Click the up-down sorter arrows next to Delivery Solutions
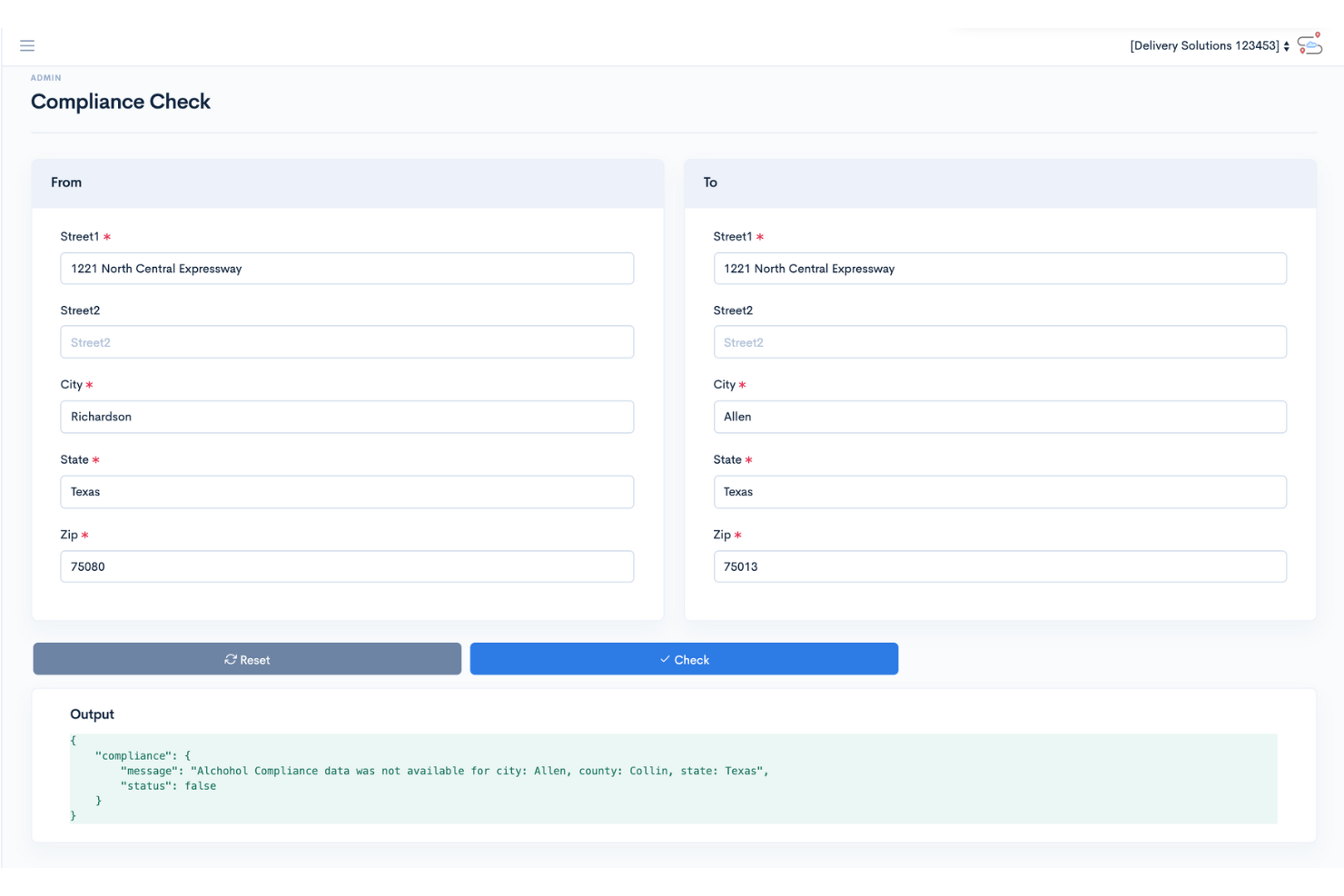Image resolution: width=1344 pixels, height=896 pixels. coord(1287,45)
